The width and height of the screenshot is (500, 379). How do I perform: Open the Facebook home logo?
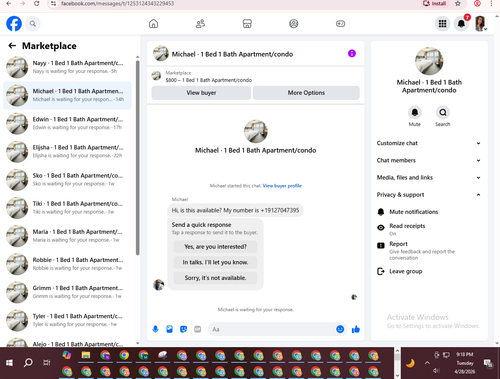[14, 24]
